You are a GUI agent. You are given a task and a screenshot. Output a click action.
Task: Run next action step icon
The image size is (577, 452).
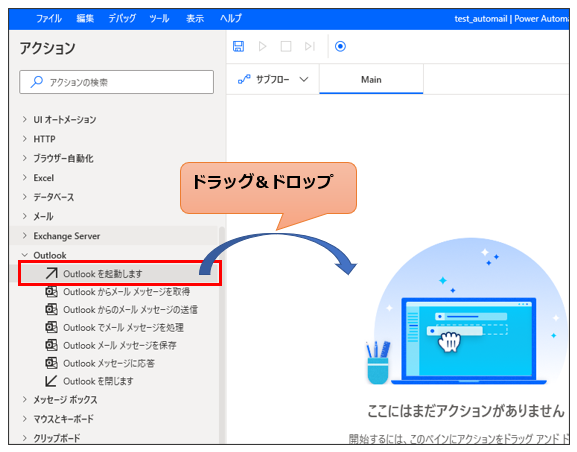[x=310, y=46]
